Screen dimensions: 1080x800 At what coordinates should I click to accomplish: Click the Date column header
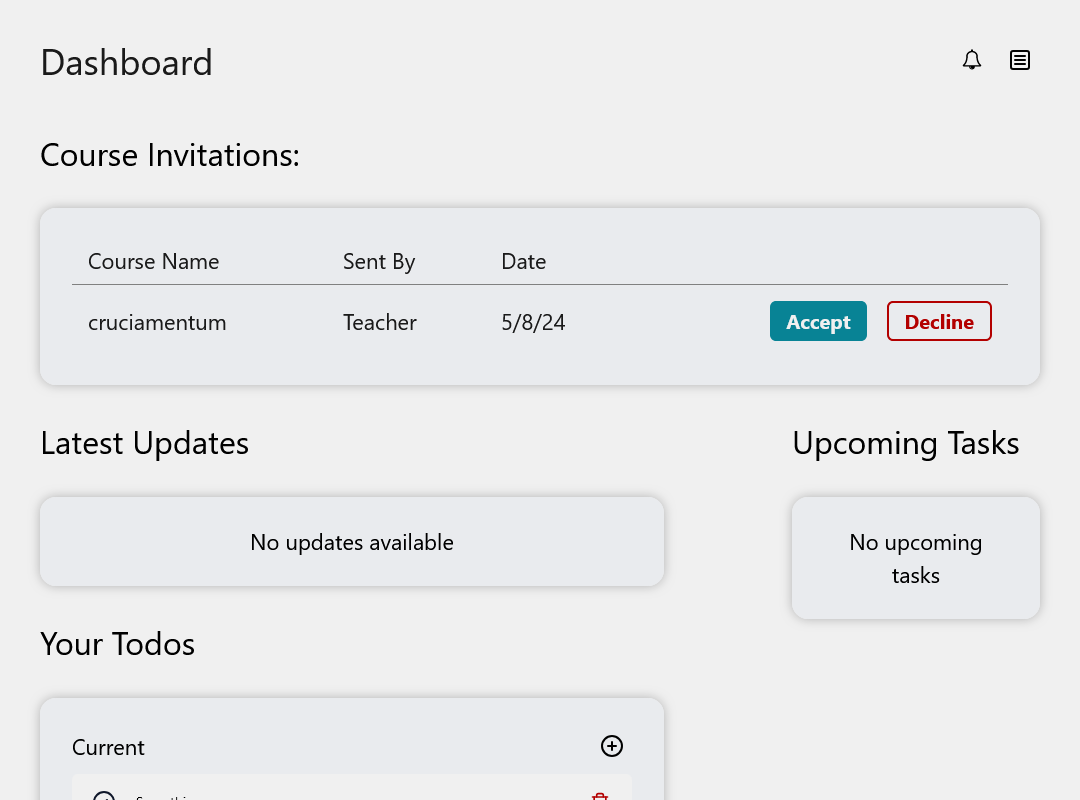(x=523, y=262)
